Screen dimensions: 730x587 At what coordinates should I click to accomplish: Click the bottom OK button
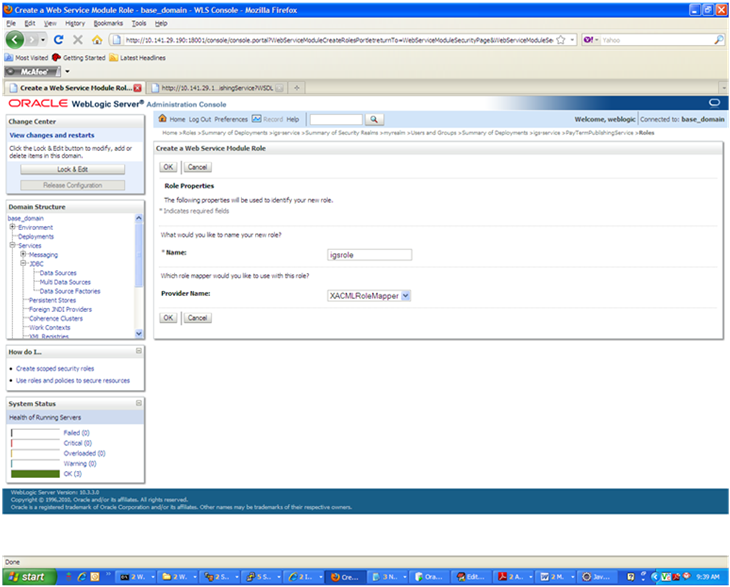coord(168,318)
